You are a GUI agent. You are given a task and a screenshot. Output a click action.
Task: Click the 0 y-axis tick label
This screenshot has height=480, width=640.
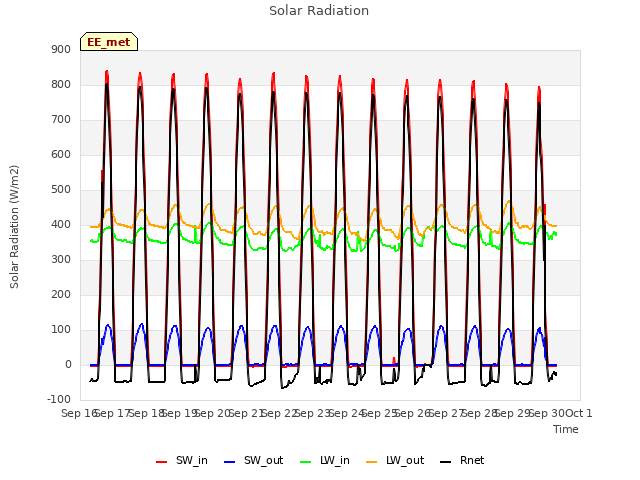[x=68, y=365]
